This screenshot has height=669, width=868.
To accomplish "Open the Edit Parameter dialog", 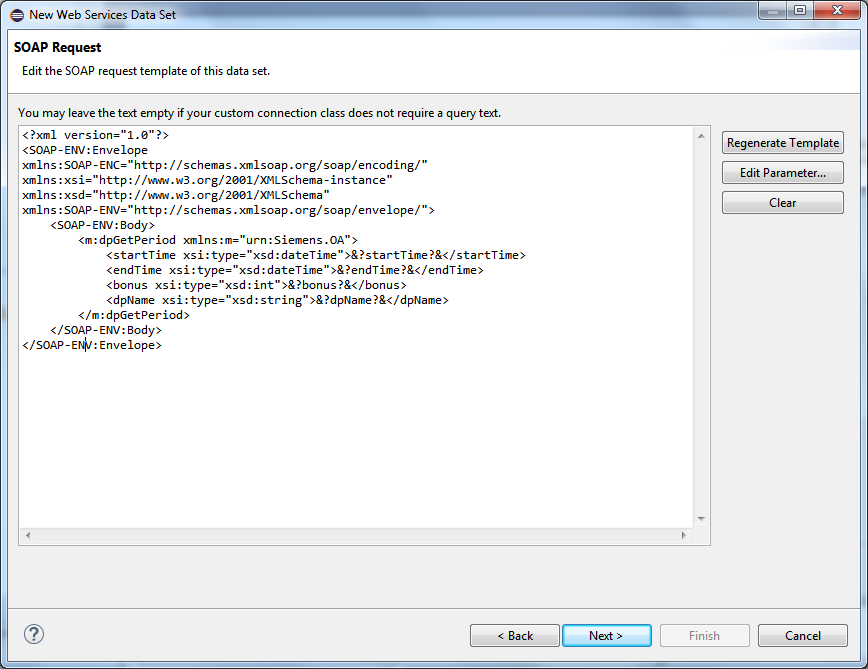I will point(782,173).
